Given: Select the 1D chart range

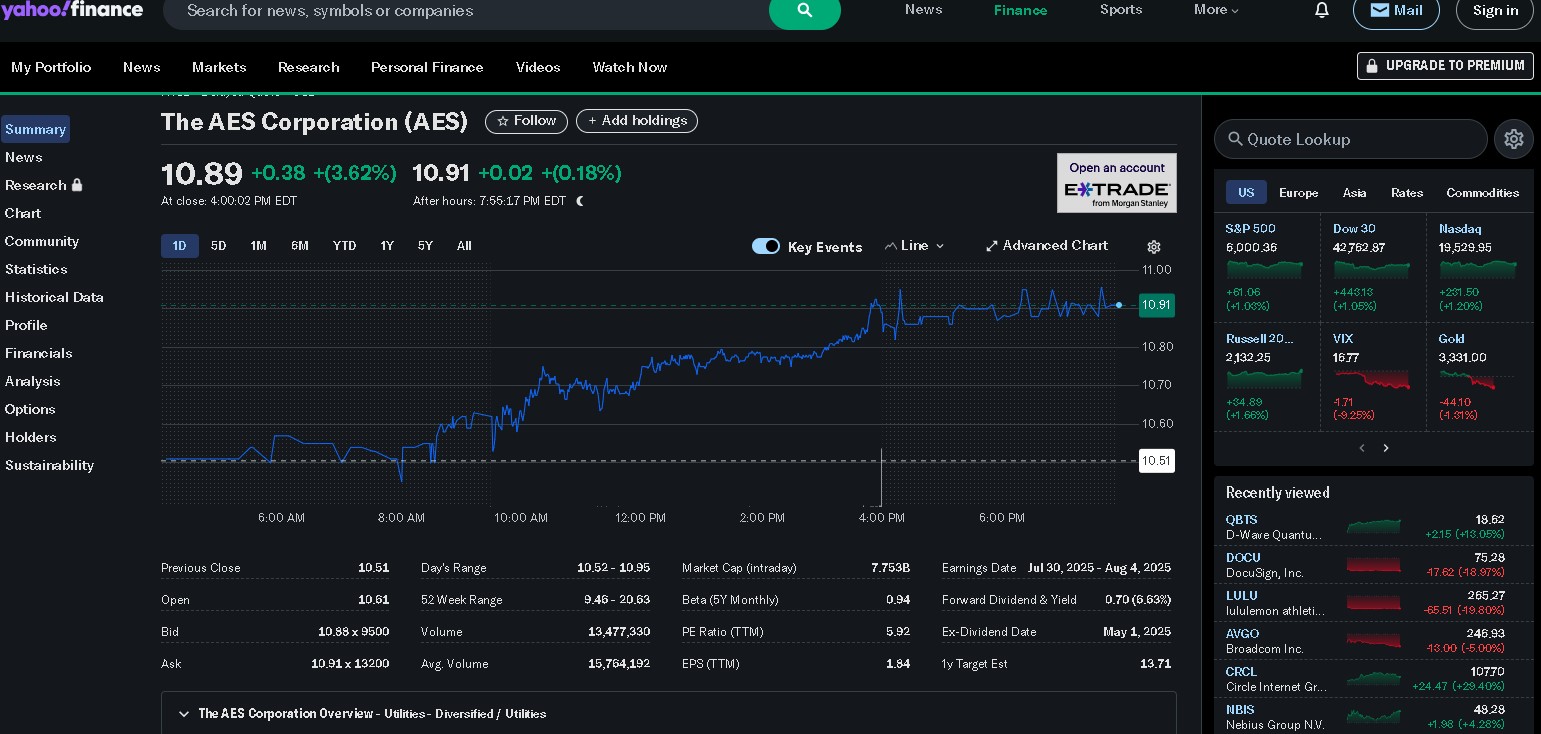Looking at the screenshot, I should tap(180, 246).
